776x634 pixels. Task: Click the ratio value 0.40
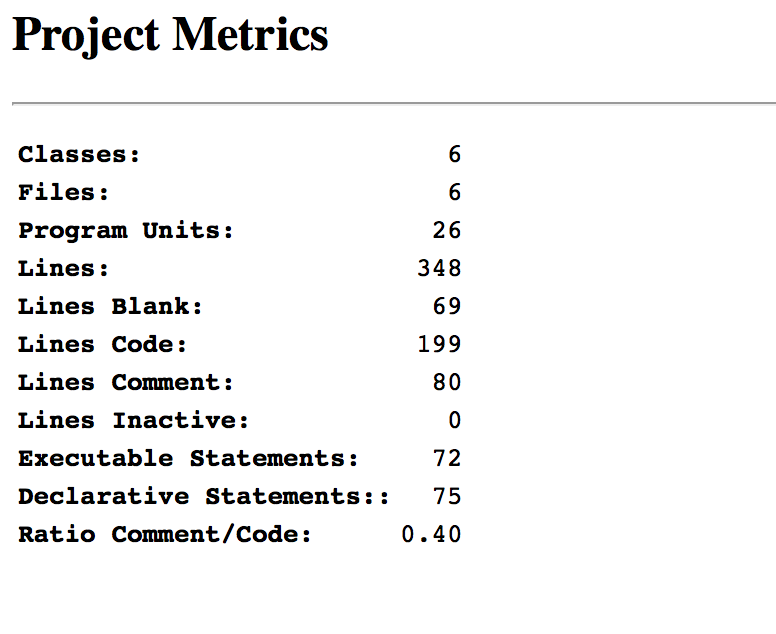431,535
